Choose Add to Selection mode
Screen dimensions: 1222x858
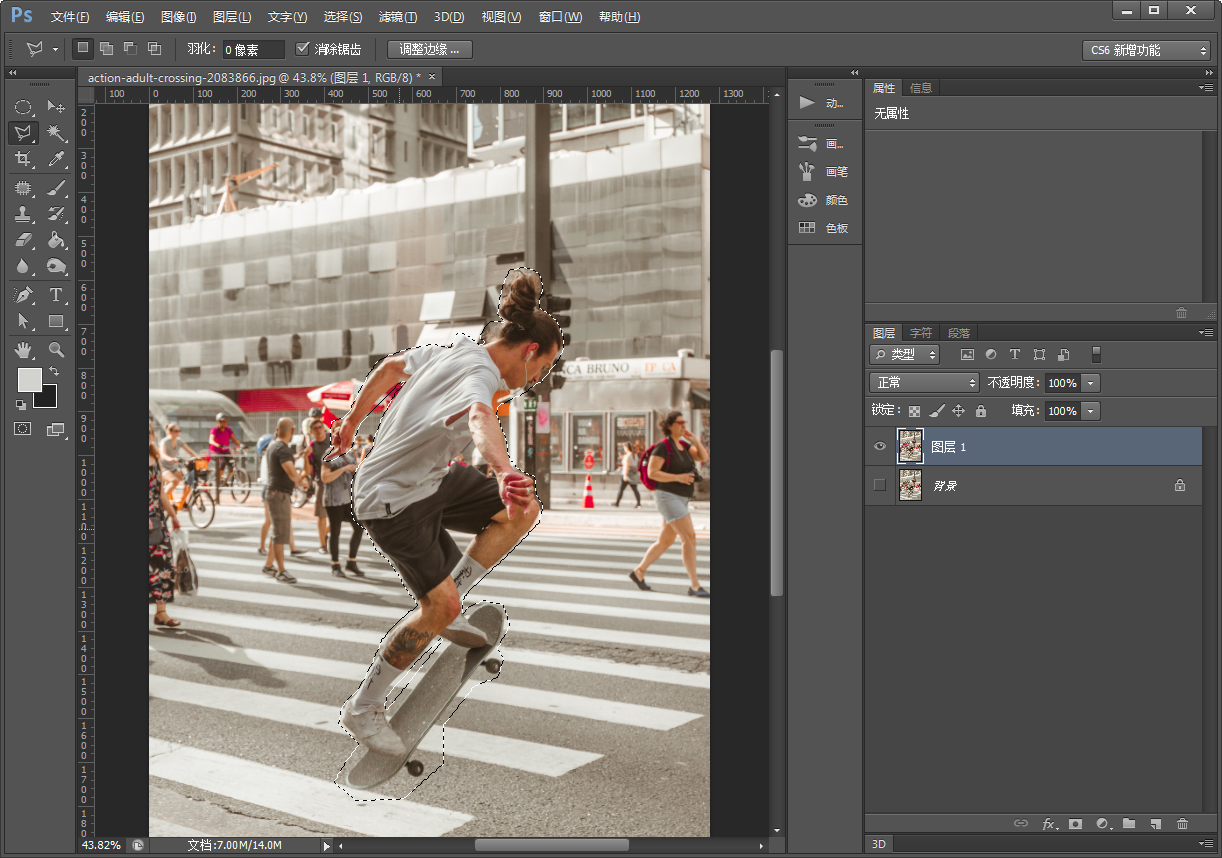coord(107,48)
